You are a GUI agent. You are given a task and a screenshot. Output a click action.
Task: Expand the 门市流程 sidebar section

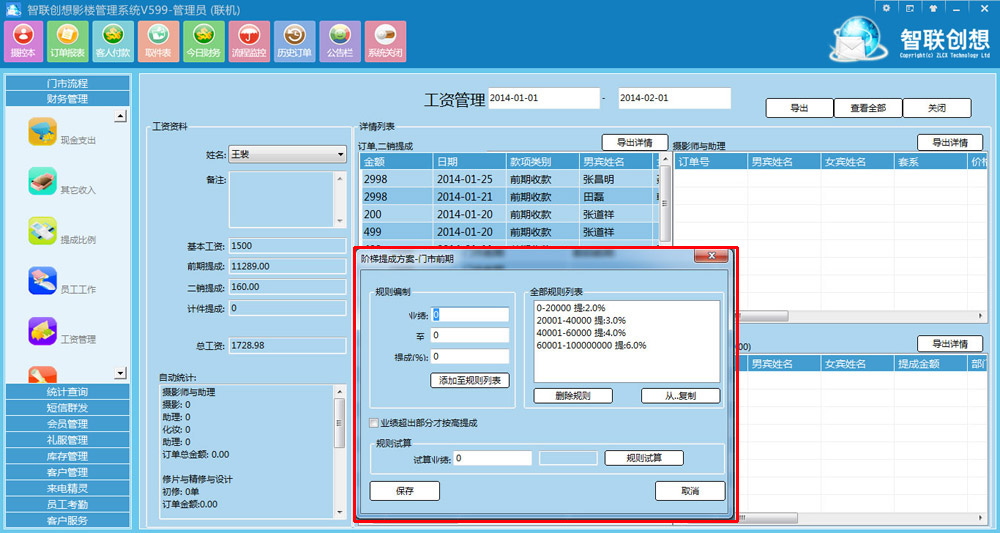point(68,83)
